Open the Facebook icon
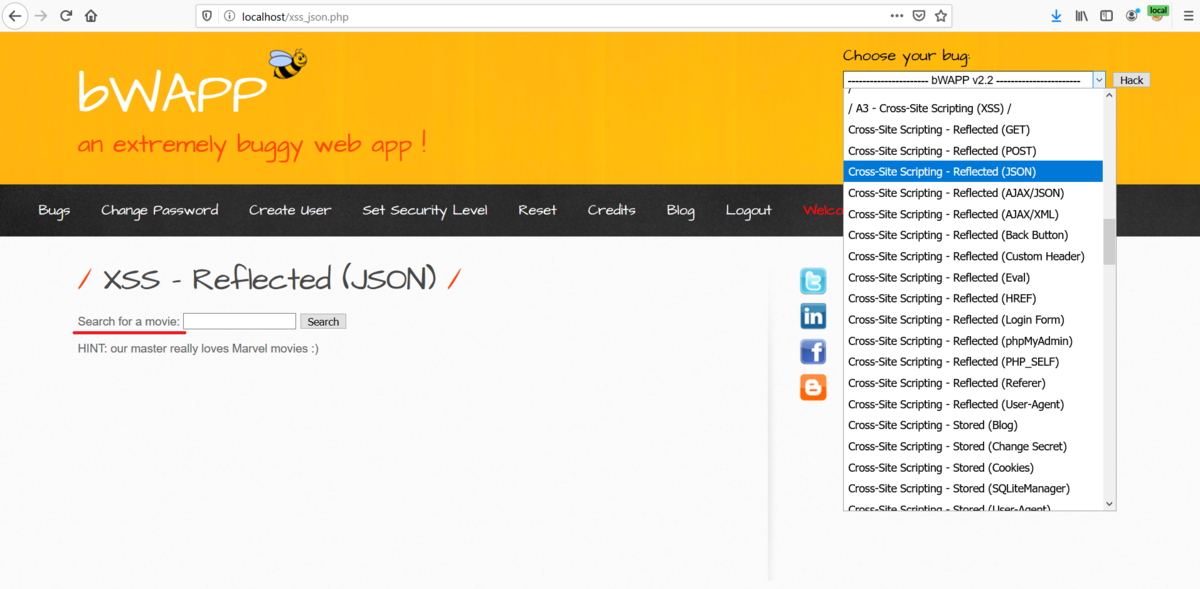This screenshot has height=589, width=1200. tap(813, 351)
